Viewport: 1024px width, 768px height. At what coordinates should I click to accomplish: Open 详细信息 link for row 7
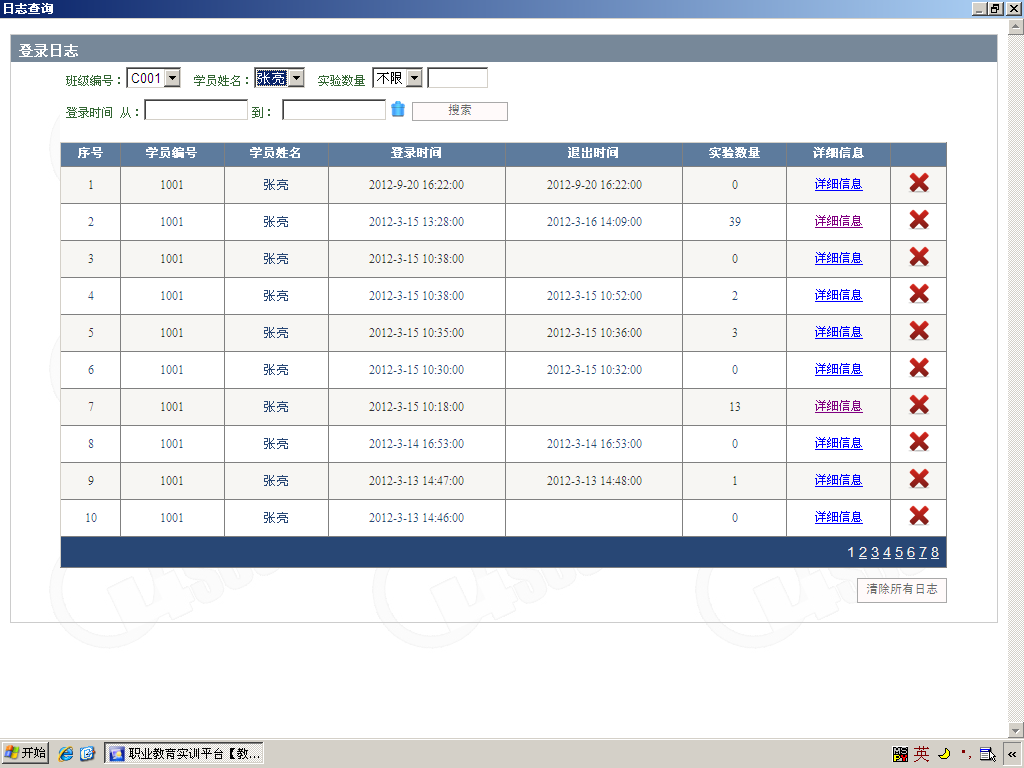point(839,406)
